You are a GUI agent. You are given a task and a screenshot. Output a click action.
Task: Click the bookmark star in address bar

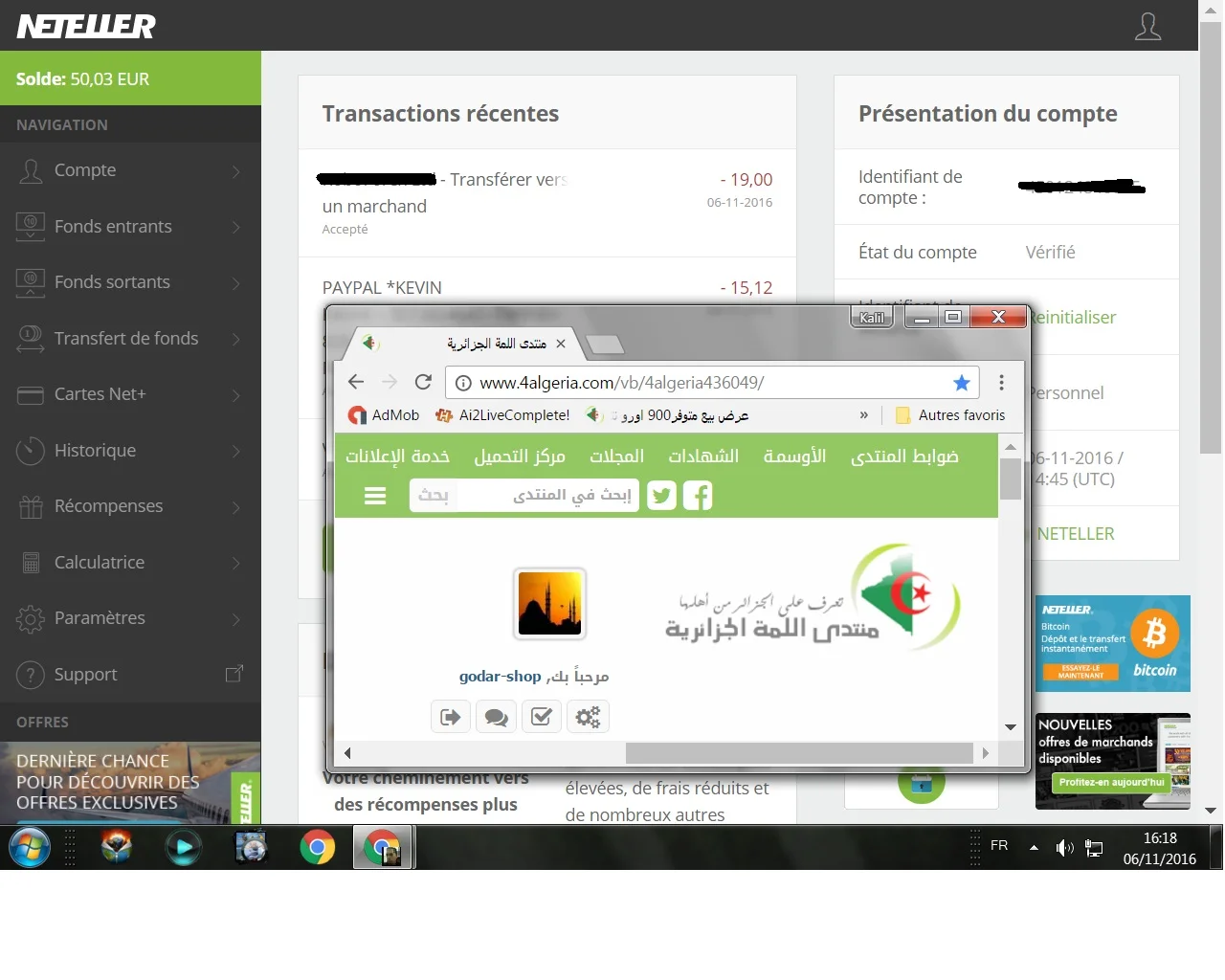961,383
